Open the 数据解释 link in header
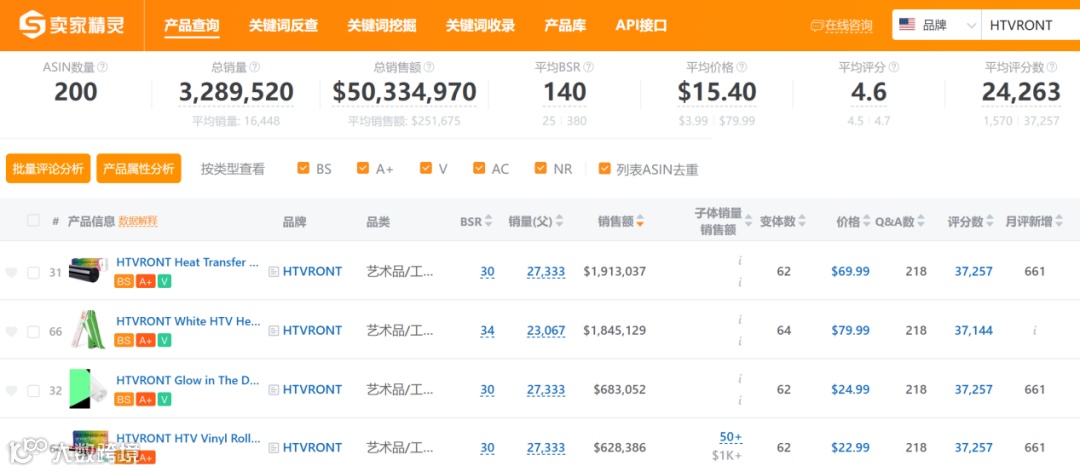 pos(138,221)
